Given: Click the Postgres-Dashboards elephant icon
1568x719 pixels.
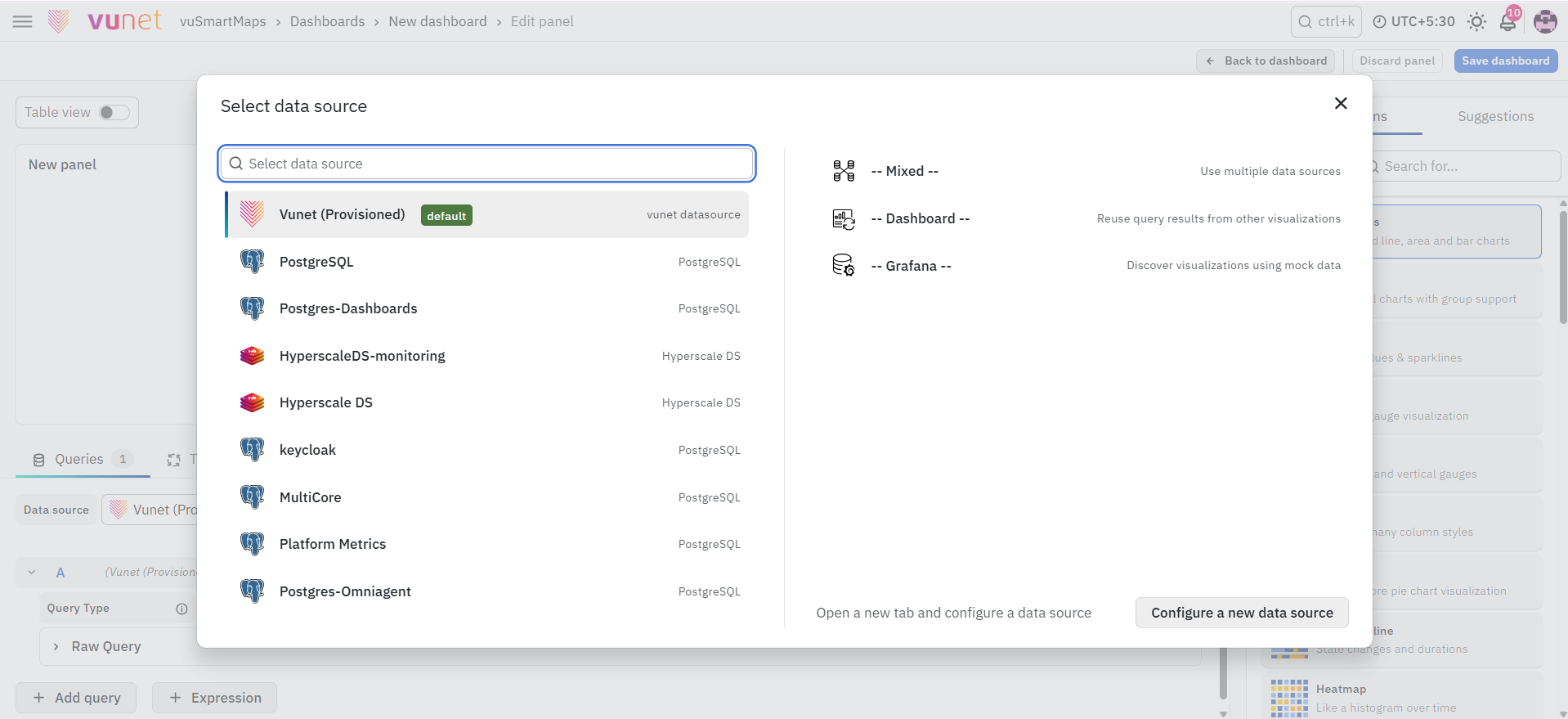Looking at the screenshot, I should point(252,308).
